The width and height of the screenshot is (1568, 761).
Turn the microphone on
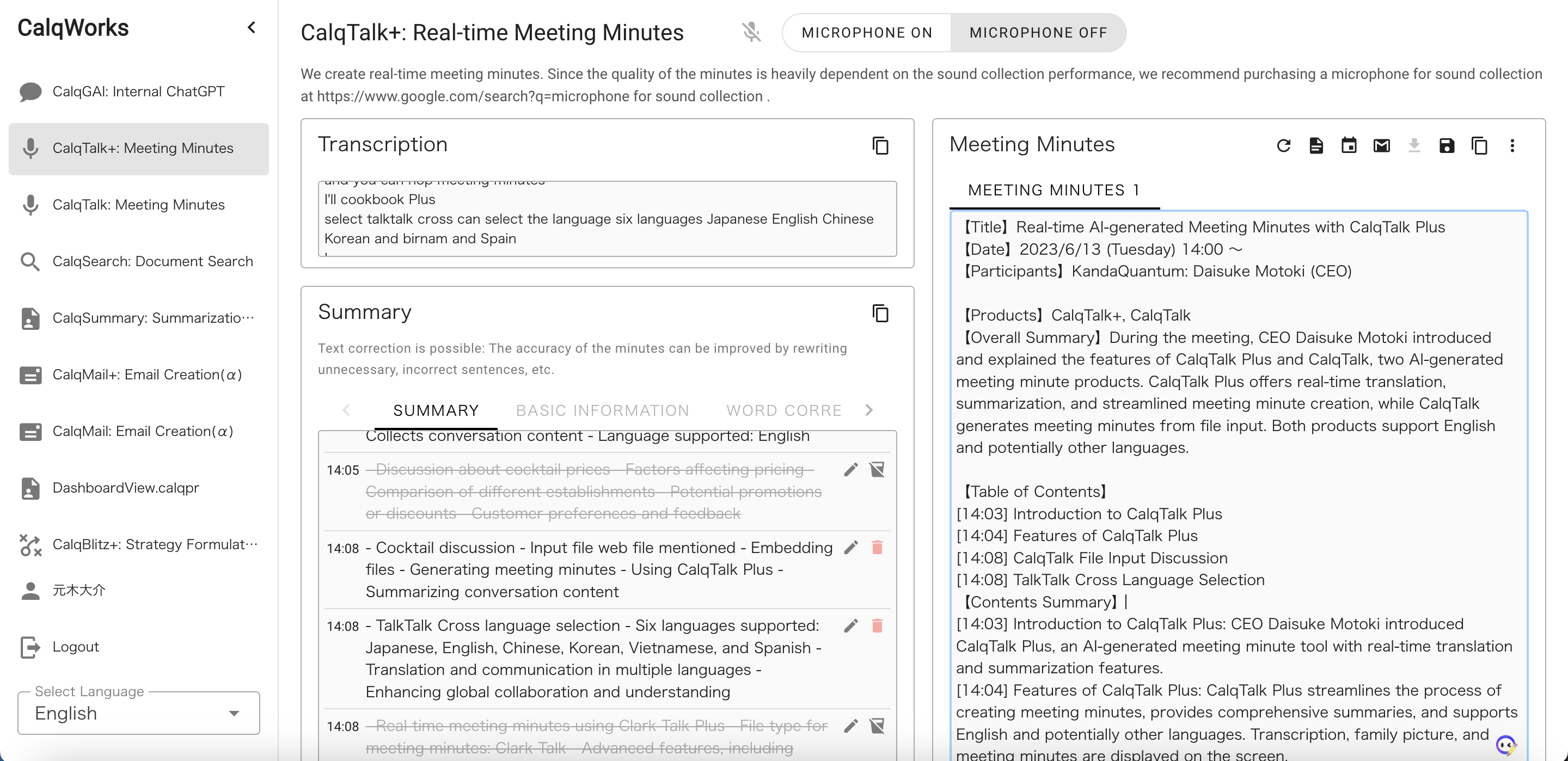click(867, 33)
